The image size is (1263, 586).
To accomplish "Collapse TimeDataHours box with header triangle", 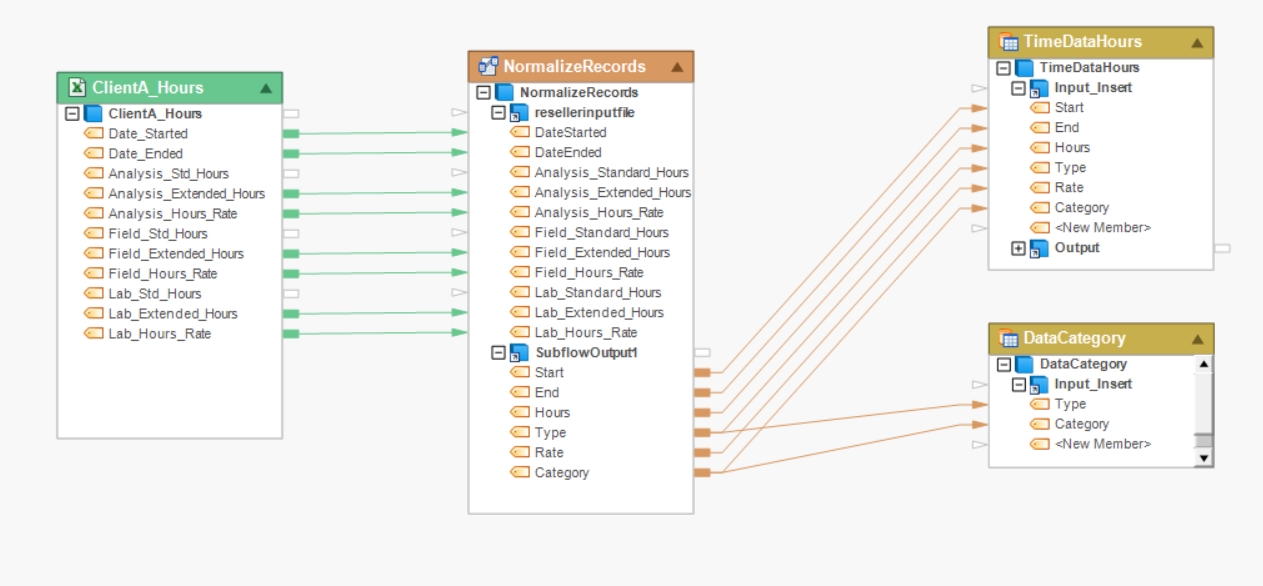I will point(1197,43).
